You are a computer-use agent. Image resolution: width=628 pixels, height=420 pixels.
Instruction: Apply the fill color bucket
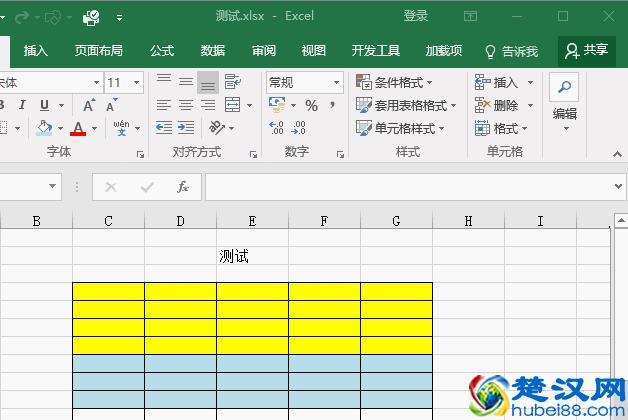[44, 128]
